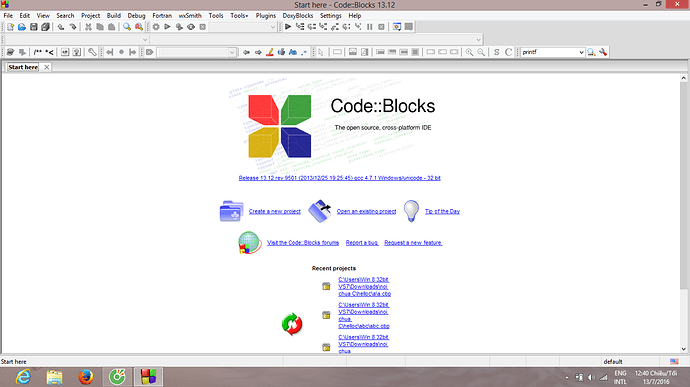The height and width of the screenshot is (387, 690).
Task: Click the Save file floppy icon
Action: [33, 27]
